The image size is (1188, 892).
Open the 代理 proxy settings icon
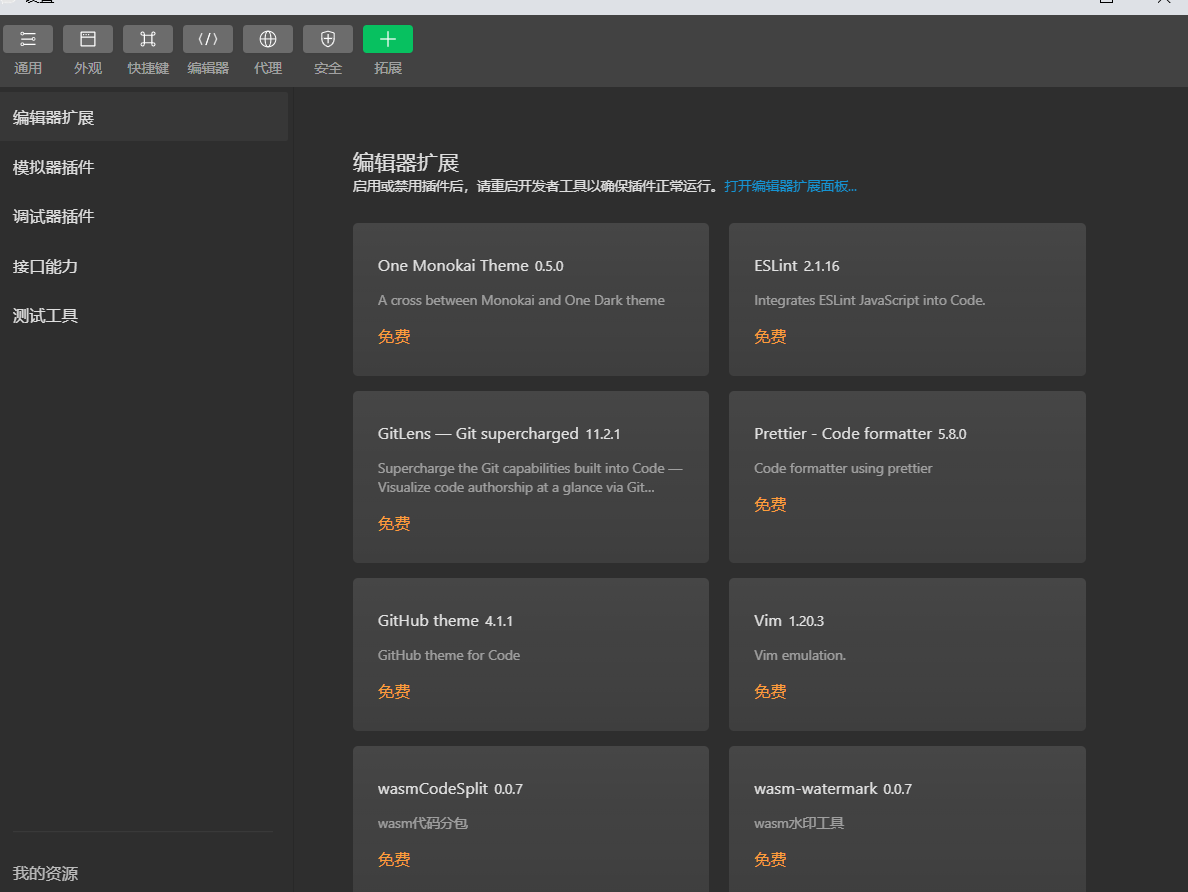[267, 39]
